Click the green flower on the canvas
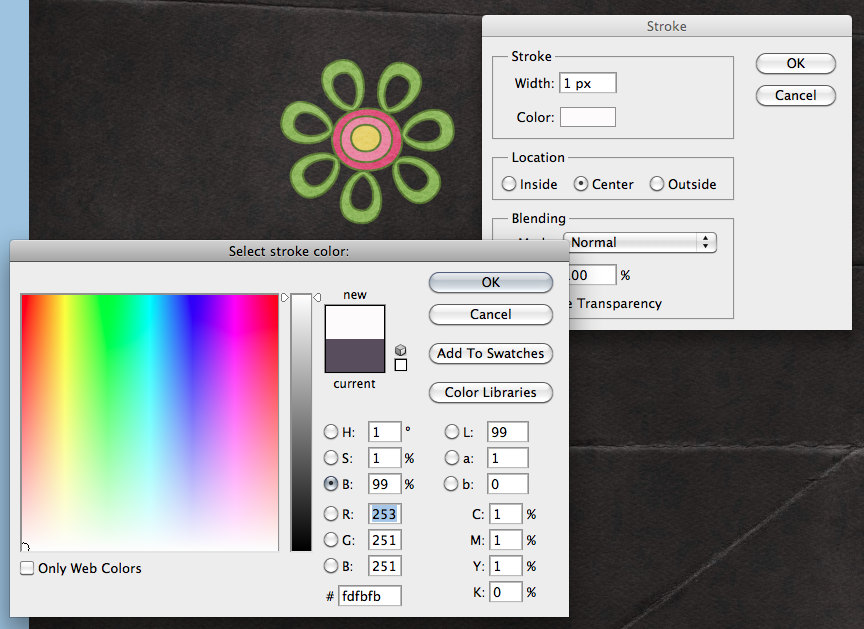 pyautogui.click(x=367, y=142)
